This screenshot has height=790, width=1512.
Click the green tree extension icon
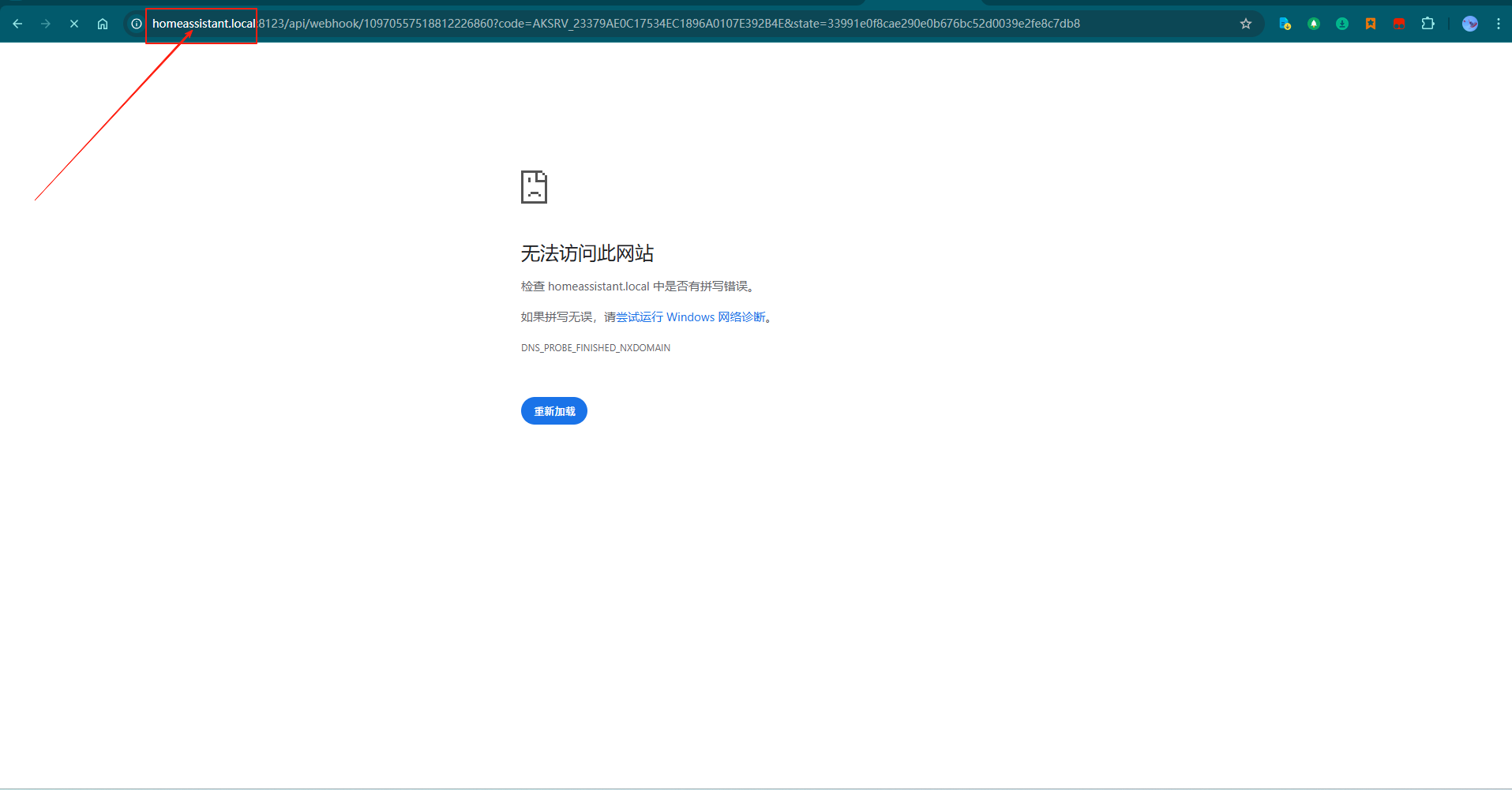tap(1314, 24)
